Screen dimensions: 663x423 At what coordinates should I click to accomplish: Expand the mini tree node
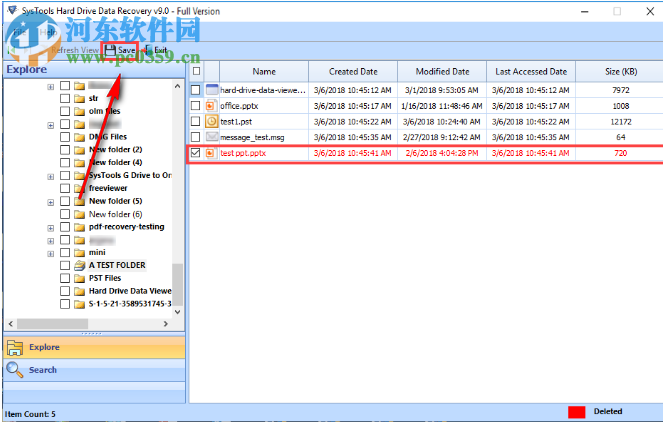pos(51,254)
